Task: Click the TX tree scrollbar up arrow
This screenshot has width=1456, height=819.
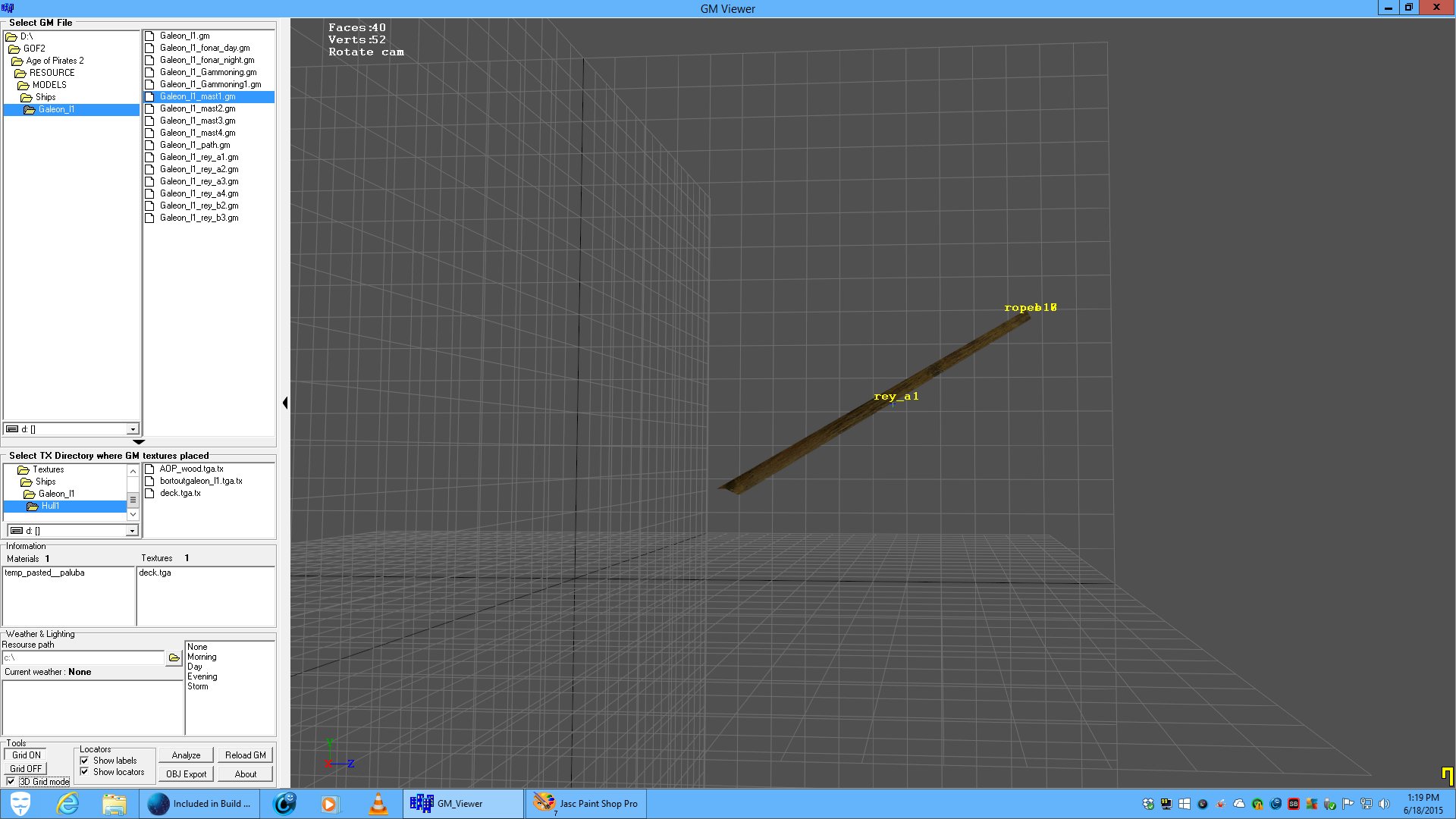Action: (133, 471)
